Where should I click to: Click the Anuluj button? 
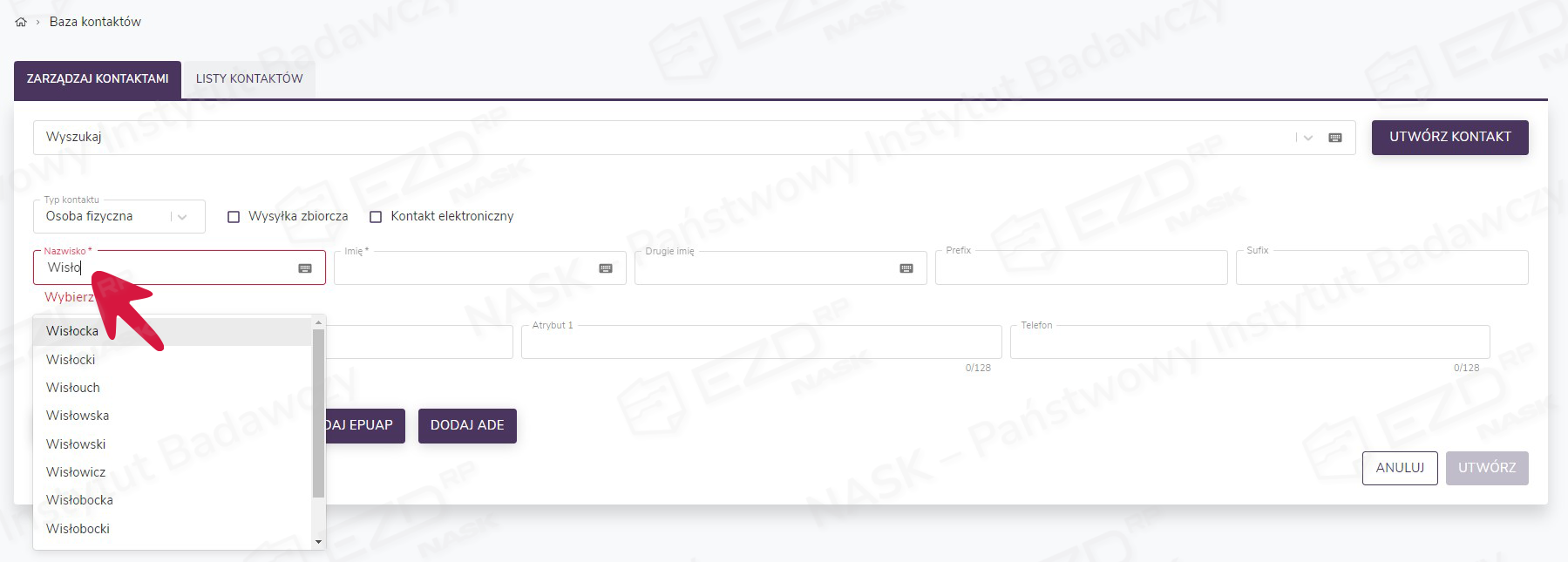coord(1400,468)
